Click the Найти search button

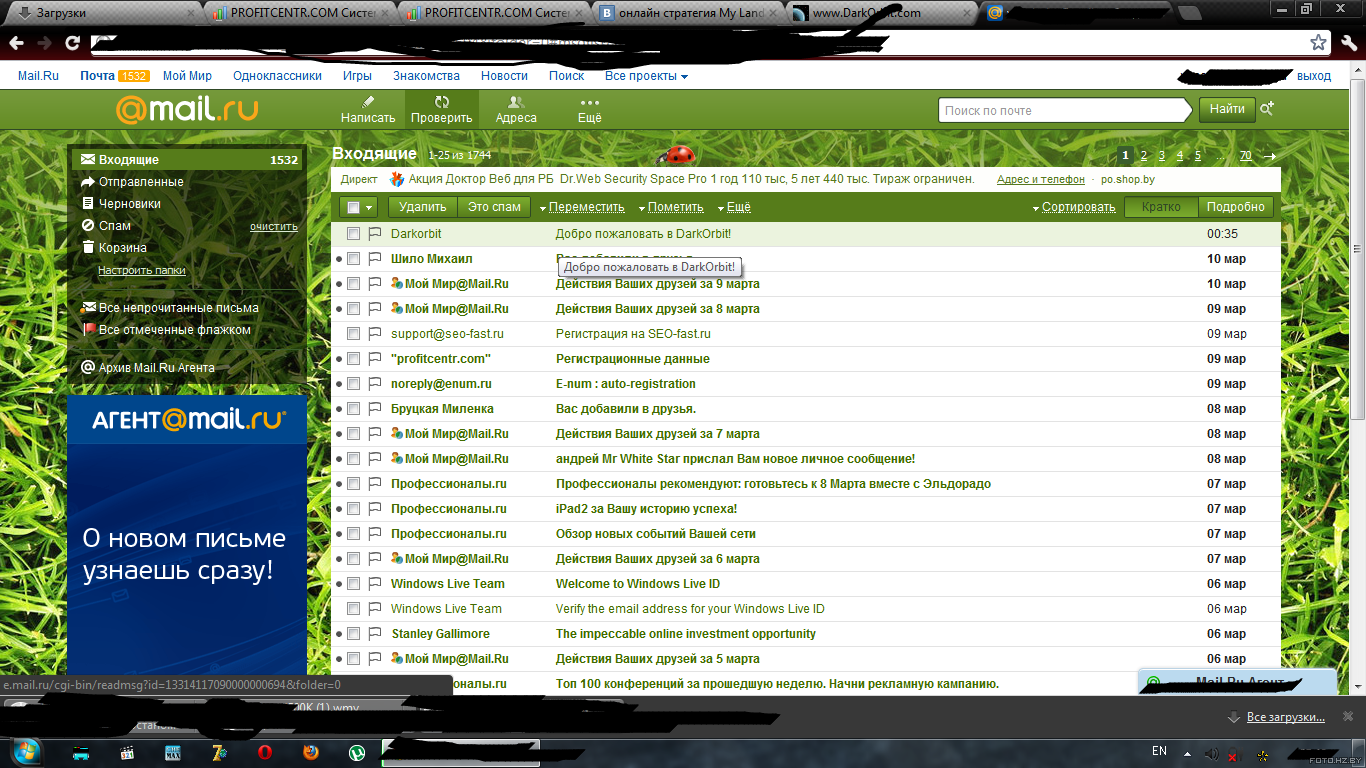(x=1226, y=109)
